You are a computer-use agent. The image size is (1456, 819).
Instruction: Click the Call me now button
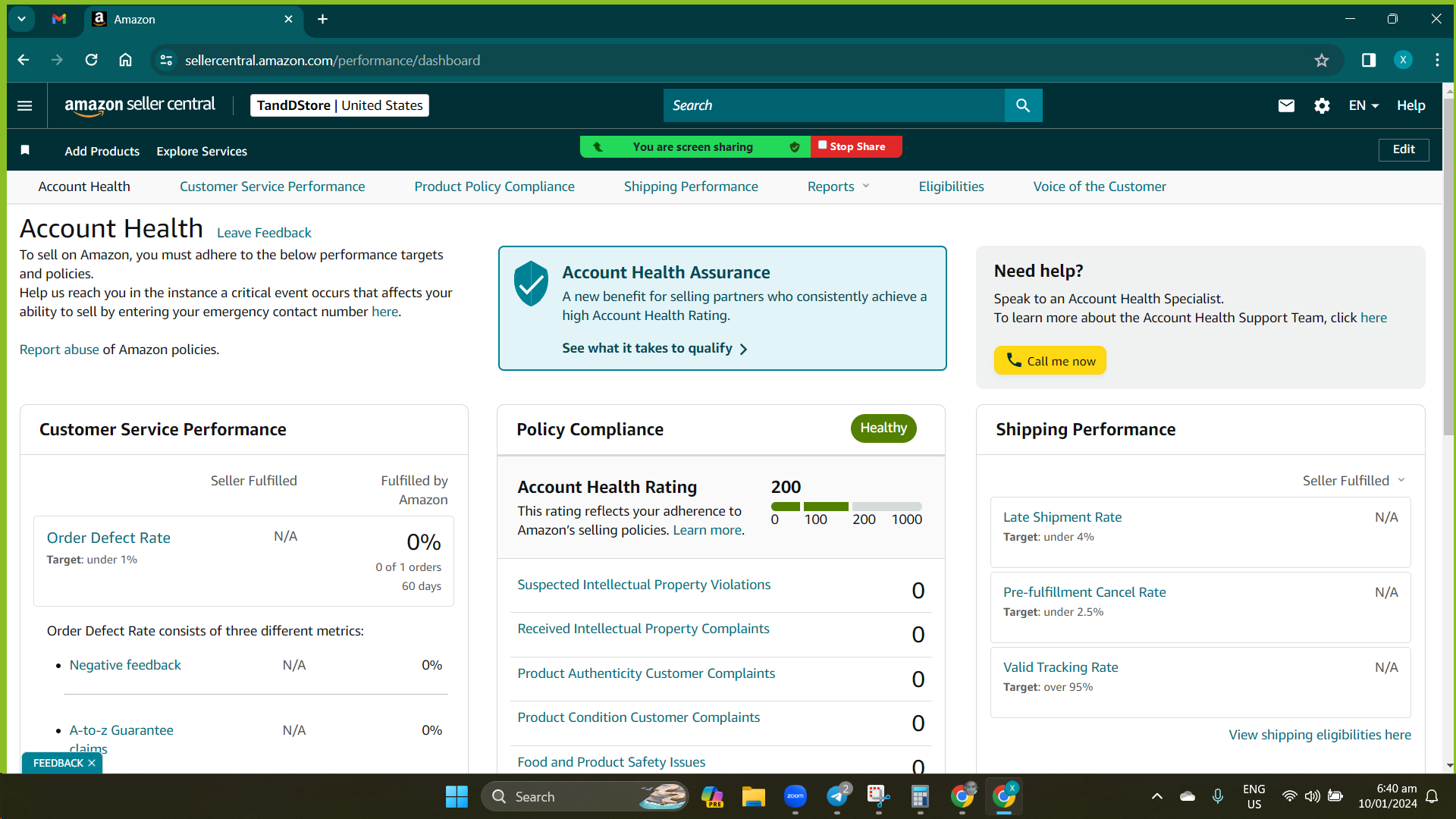click(1050, 361)
